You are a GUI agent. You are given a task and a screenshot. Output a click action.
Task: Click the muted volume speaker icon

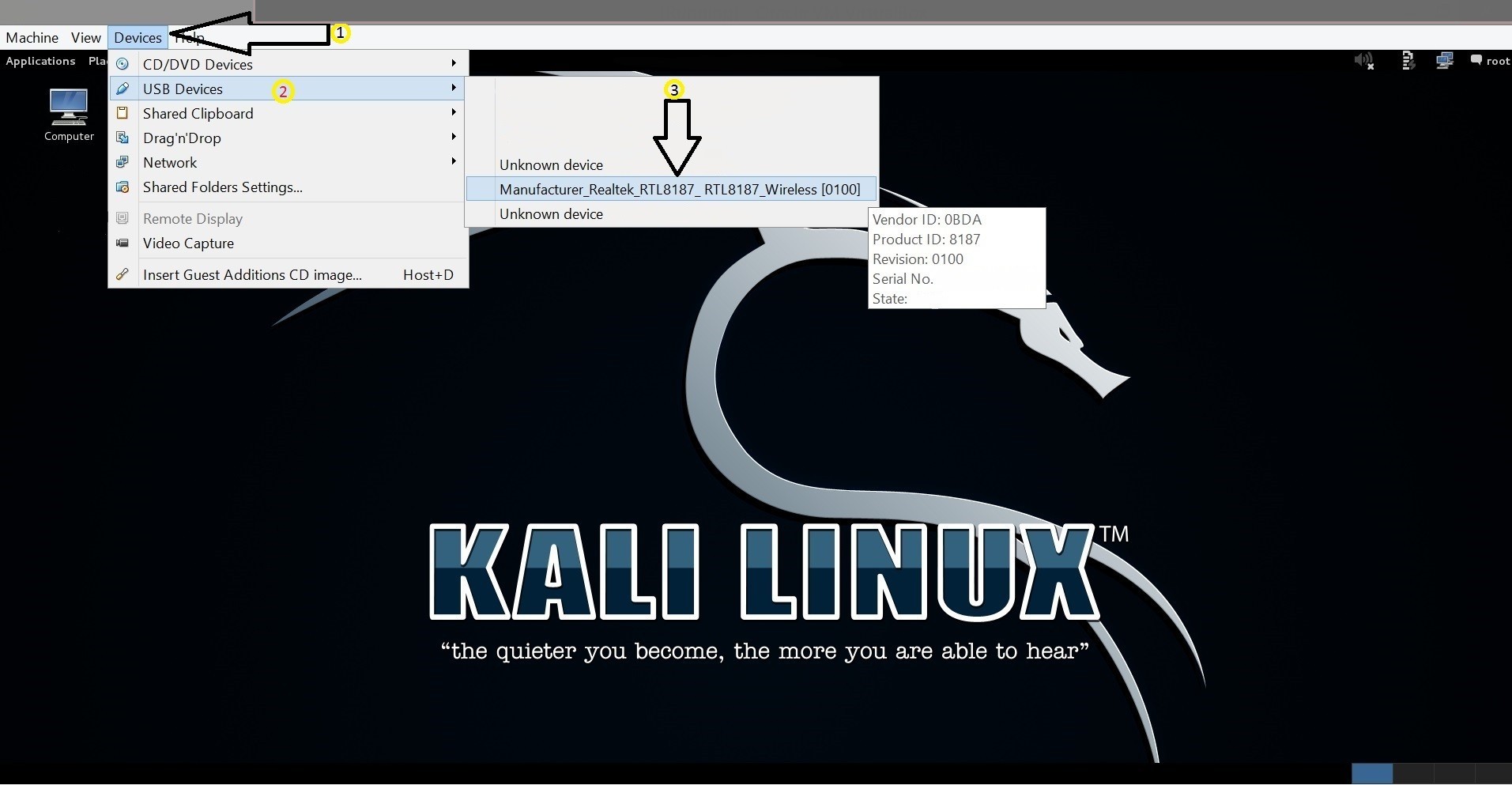(1363, 61)
